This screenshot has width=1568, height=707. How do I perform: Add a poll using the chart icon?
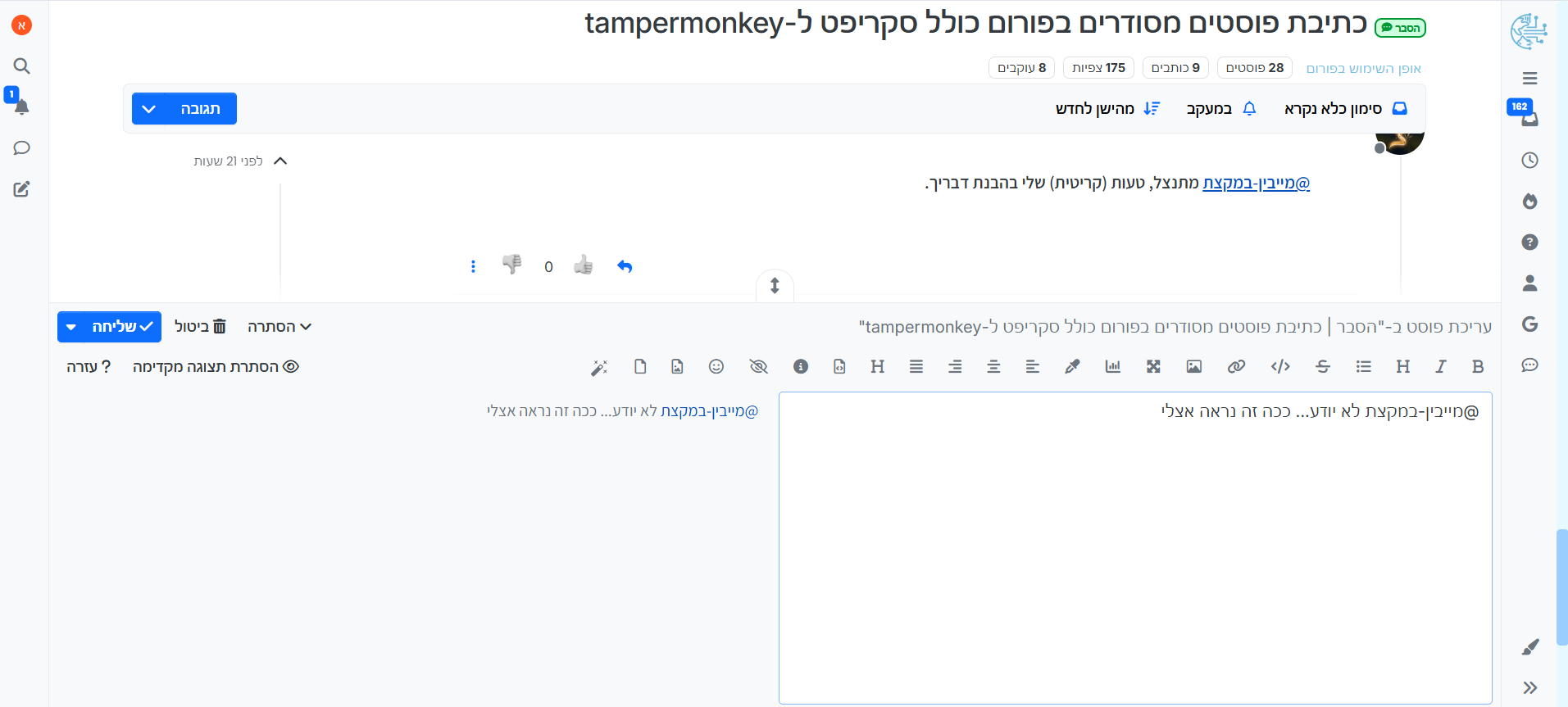pyautogui.click(x=1112, y=367)
